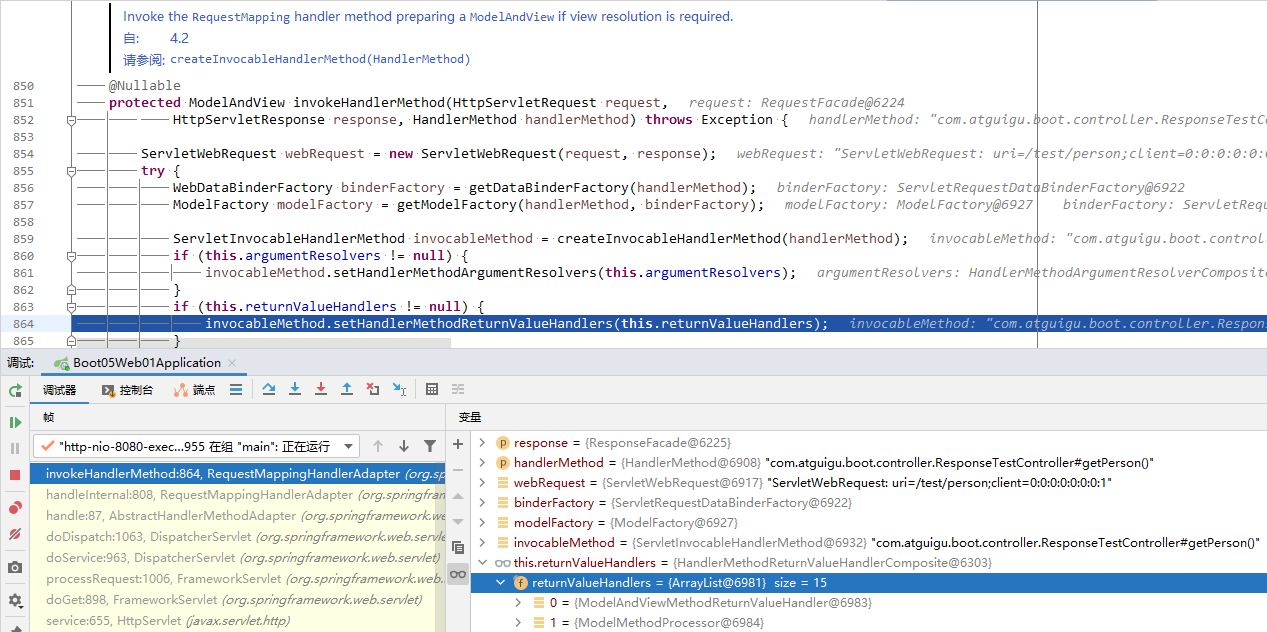Mute all breakpoints

pos(15,535)
